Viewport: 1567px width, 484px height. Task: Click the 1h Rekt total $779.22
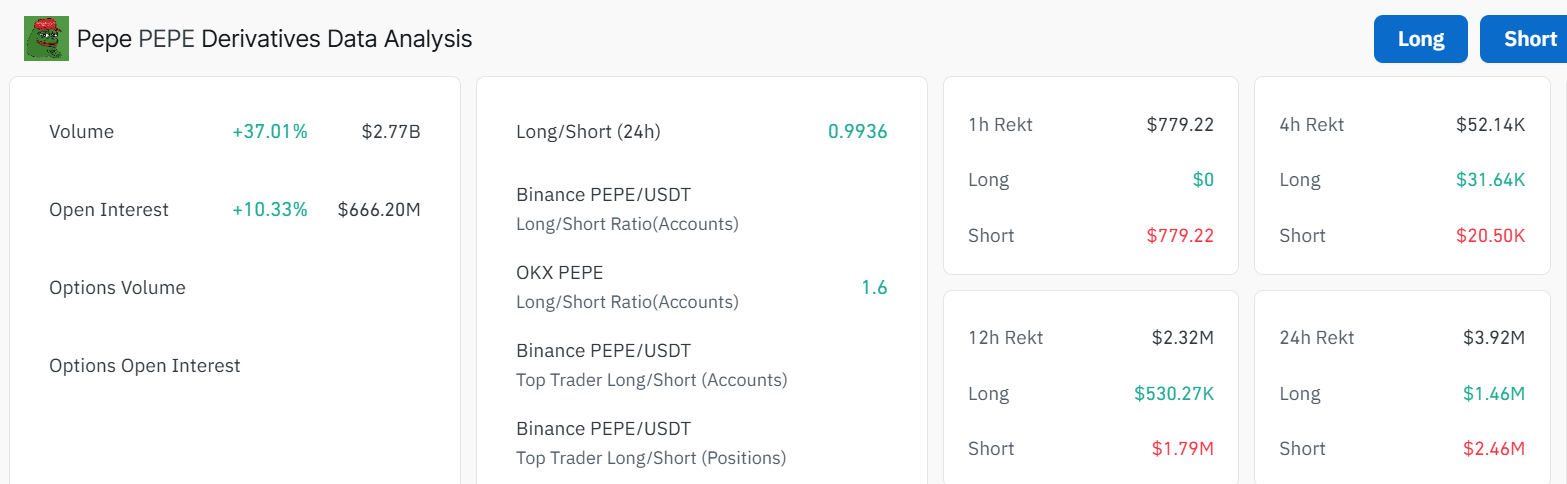(x=1180, y=125)
